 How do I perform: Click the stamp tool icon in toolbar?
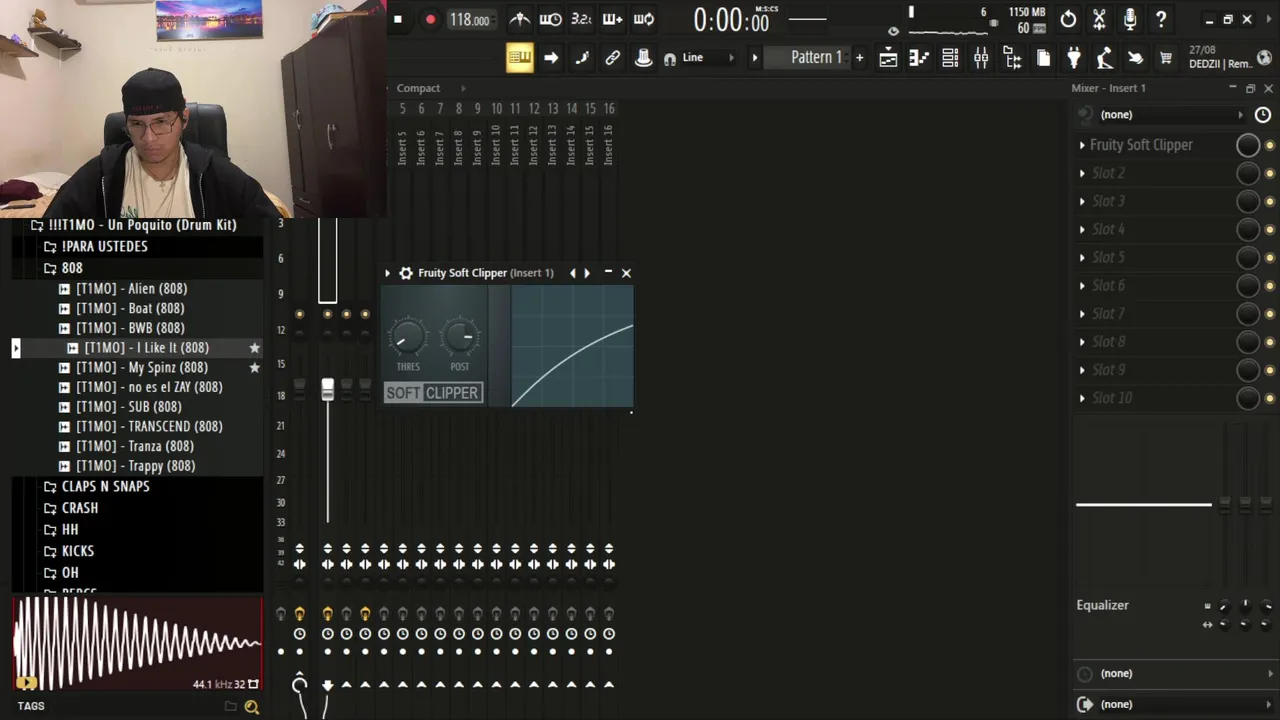tap(643, 58)
